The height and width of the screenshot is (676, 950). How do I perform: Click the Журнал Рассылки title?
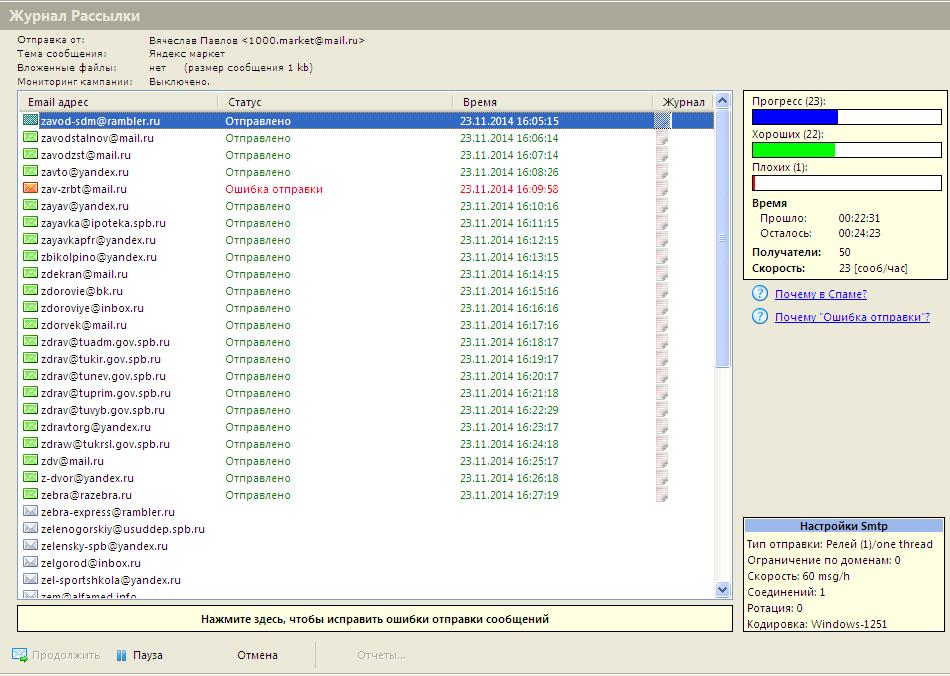[x=75, y=16]
